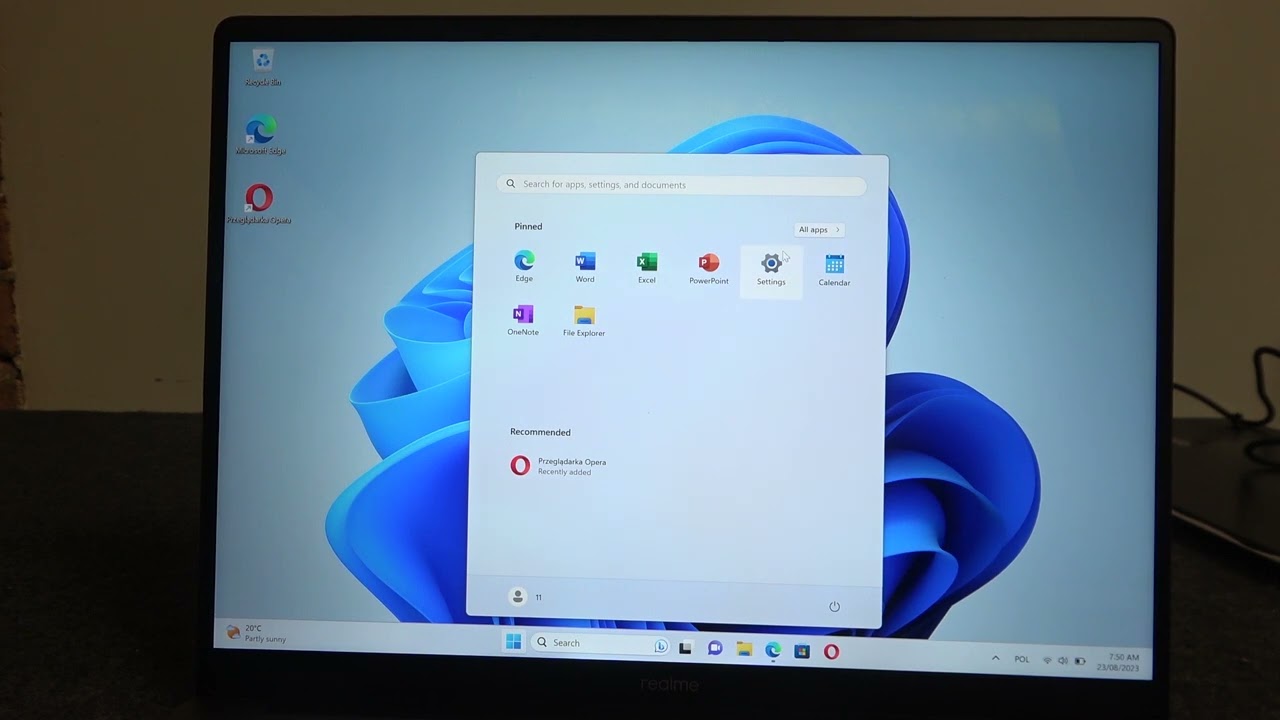Click the Recommended section heading
Viewport: 1280px width, 720px height.
tap(540, 432)
